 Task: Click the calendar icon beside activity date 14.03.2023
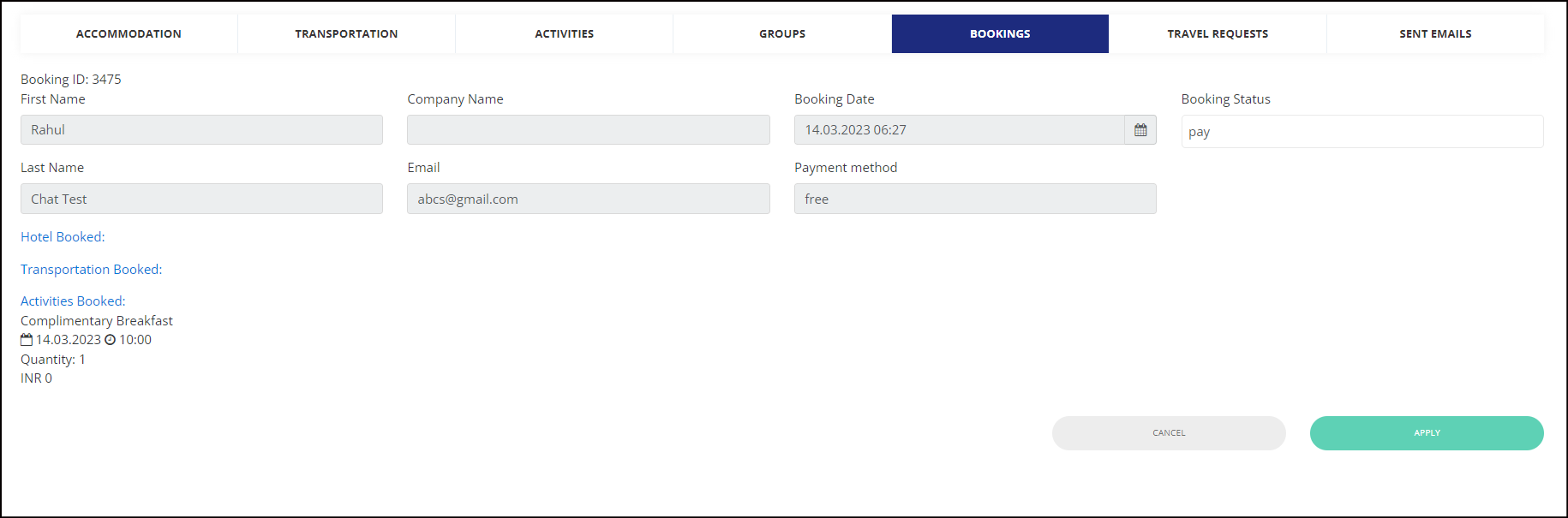point(27,340)
